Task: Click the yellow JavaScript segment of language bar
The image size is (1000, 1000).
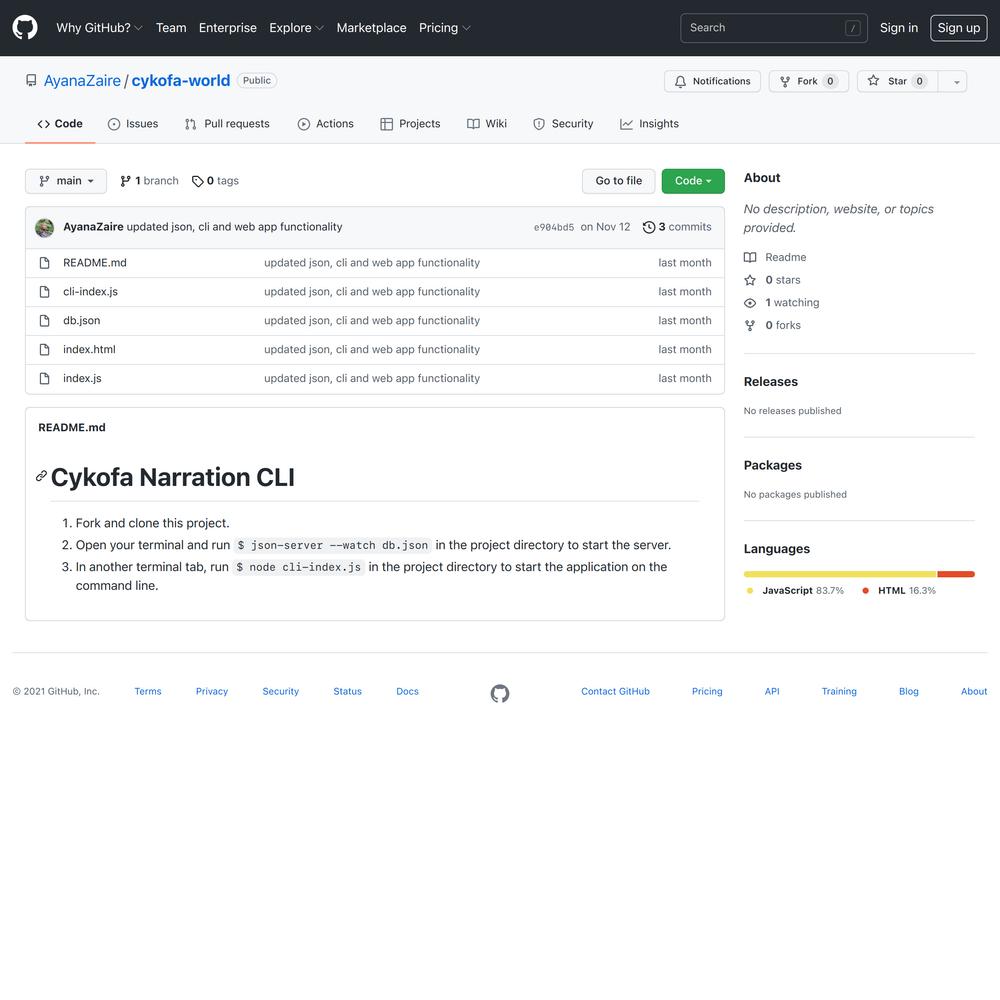Action: tap(840, 575)
